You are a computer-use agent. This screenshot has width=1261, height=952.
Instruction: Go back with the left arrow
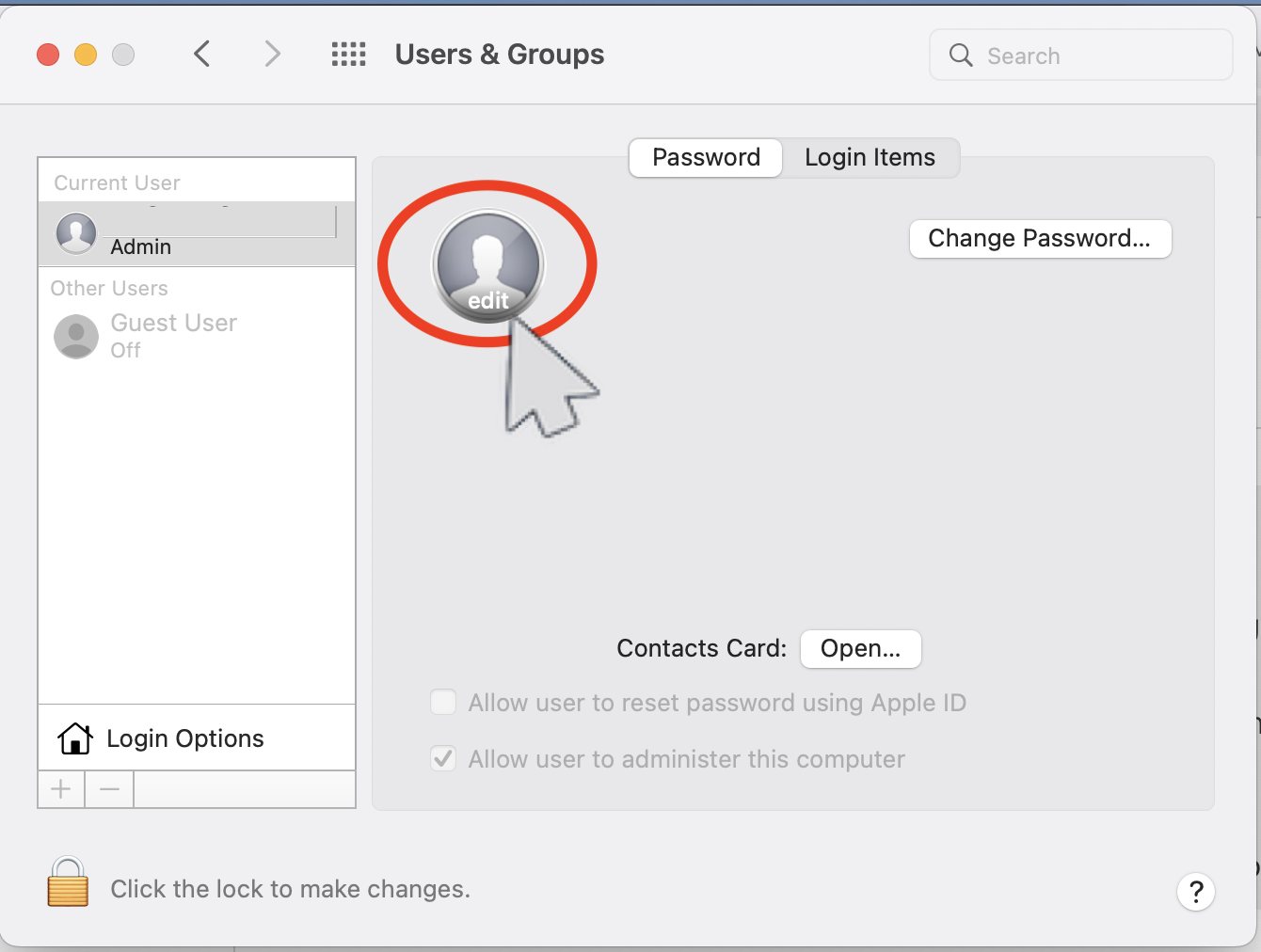point(201,55)
